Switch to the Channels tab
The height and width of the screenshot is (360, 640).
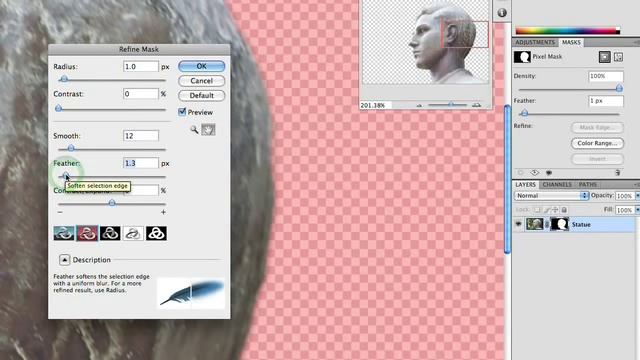tap(557, 184)
